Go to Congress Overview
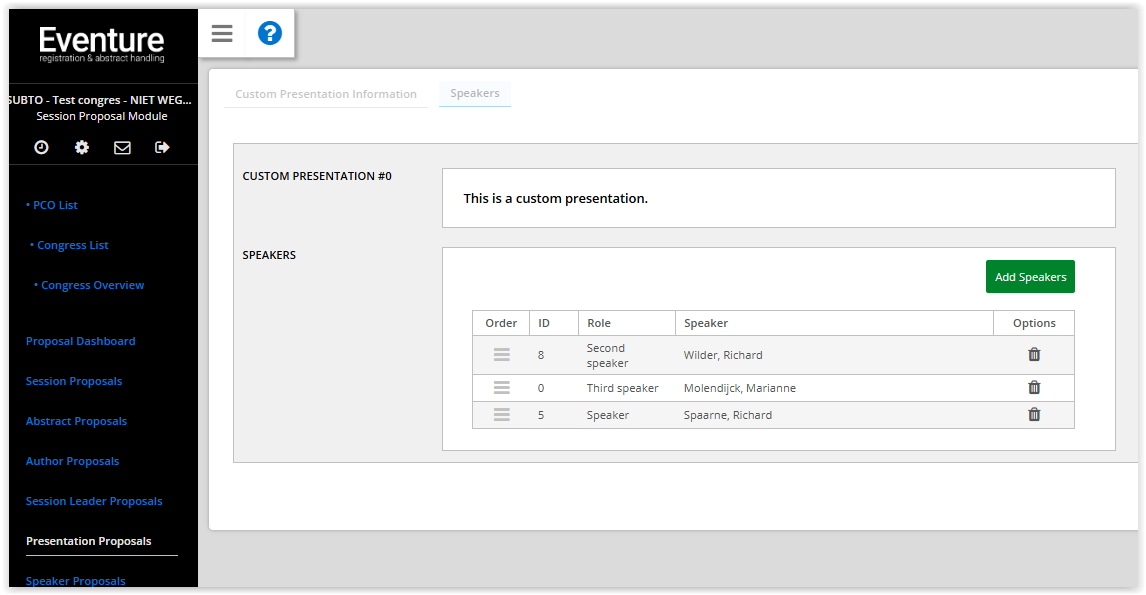Viewport: 1146px width, 595px height. [89, 285]
